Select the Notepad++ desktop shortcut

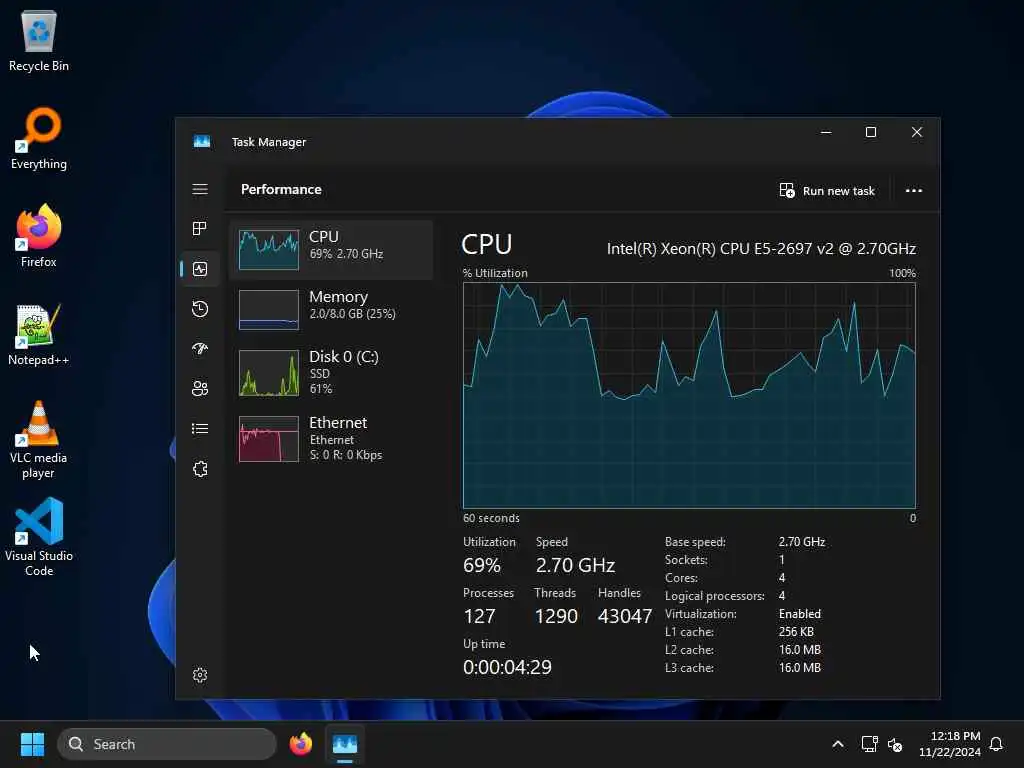tap(39, 334)
